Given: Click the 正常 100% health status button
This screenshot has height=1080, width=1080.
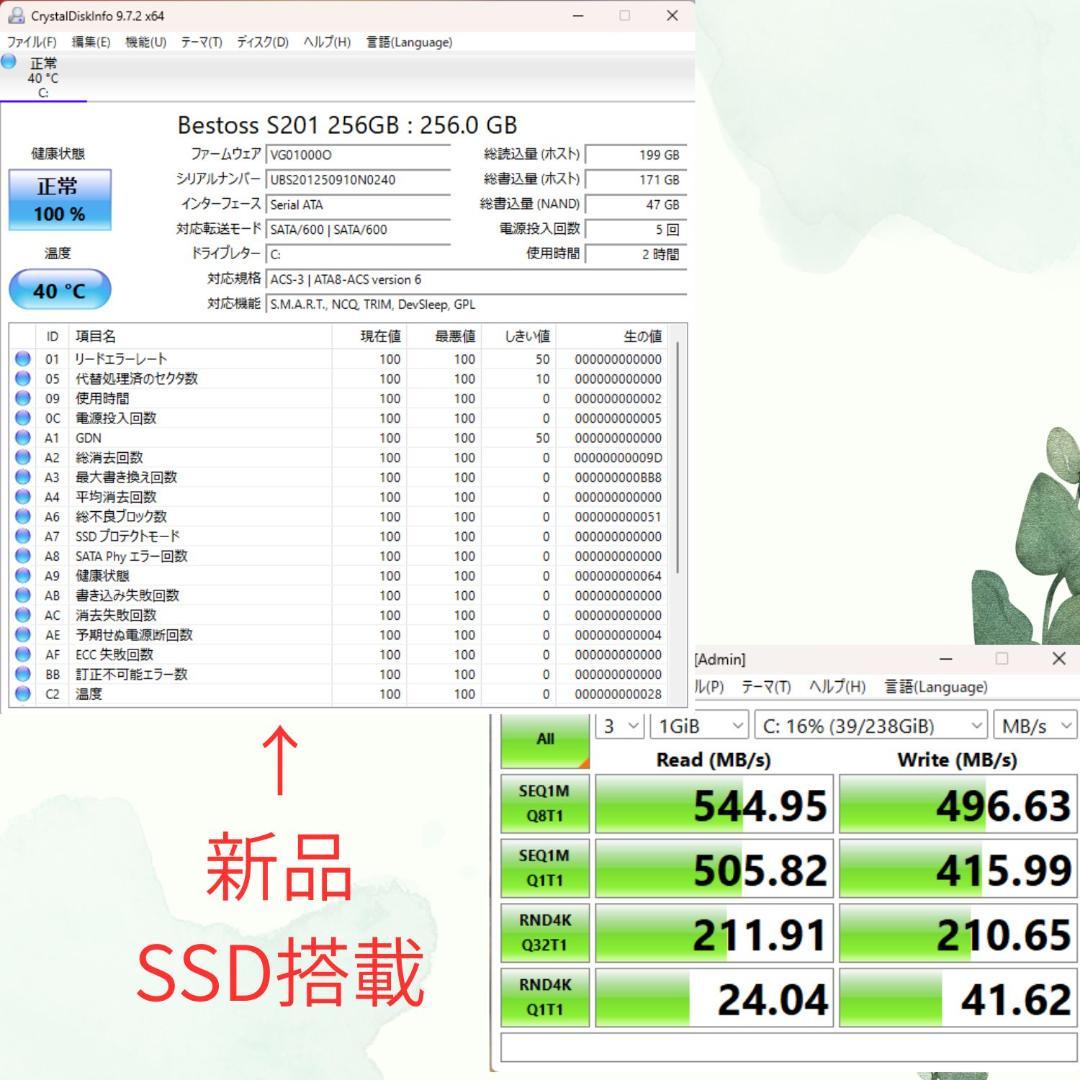Looking at the screenshot, I should [x=60, y=200].
